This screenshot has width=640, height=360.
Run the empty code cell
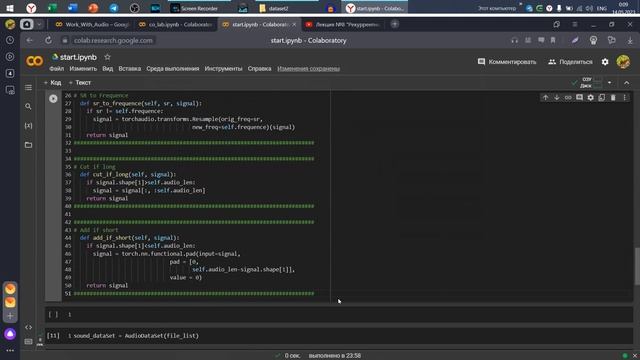53,315
